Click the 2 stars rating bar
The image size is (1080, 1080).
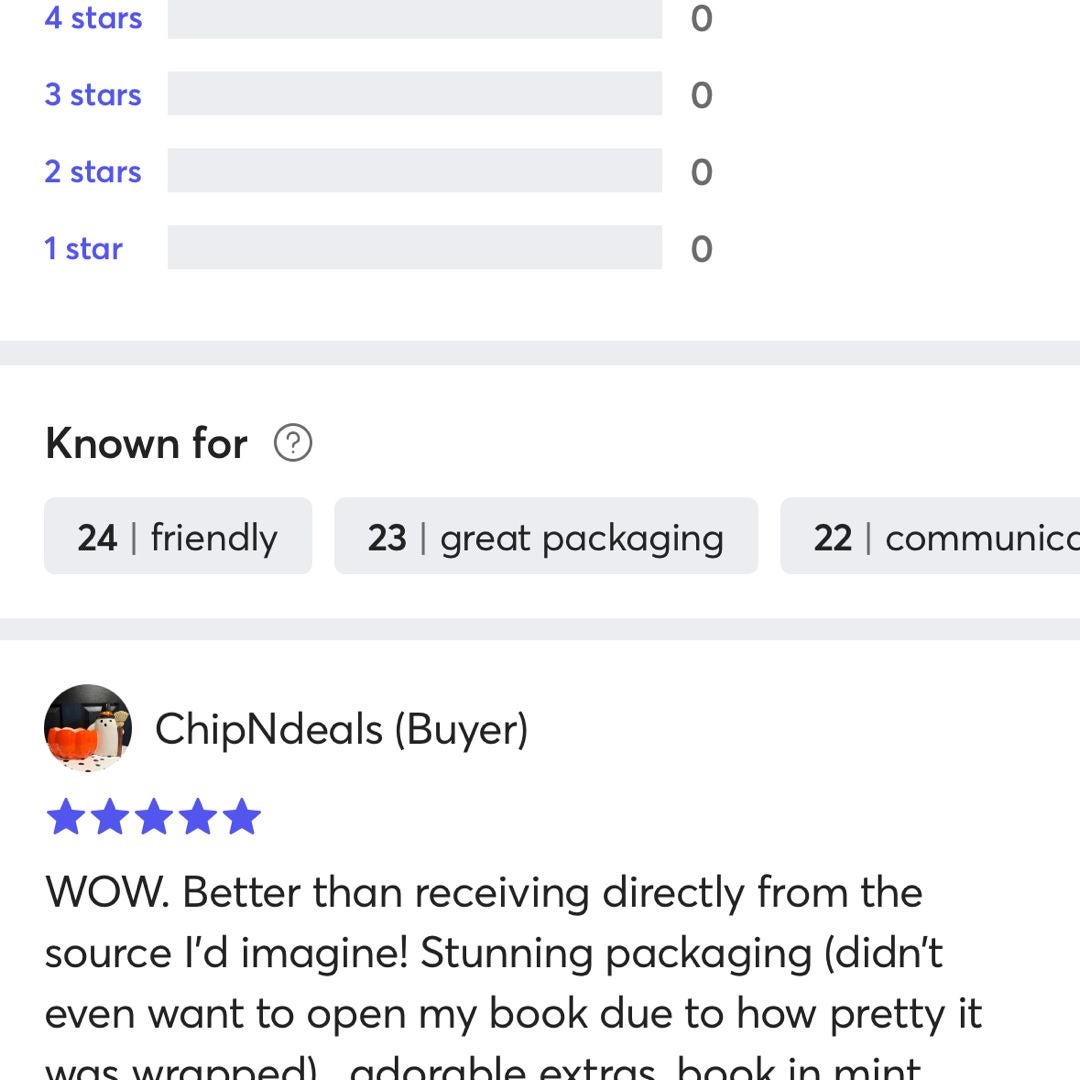(x=415, y=170)
